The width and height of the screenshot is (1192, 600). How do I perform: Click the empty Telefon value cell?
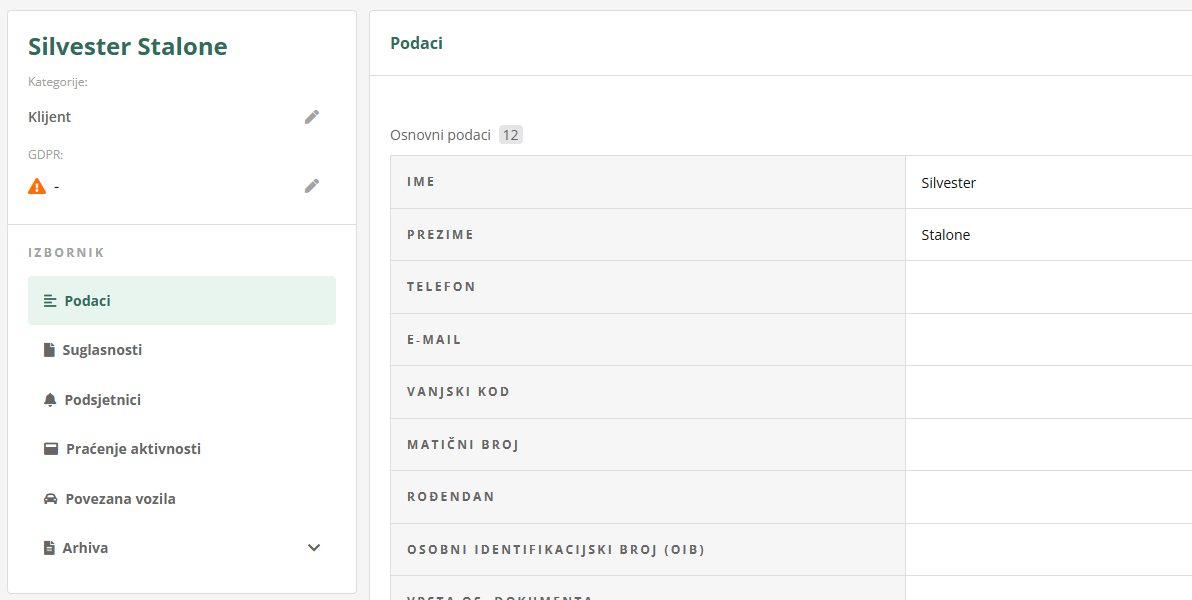point(1048,287)
